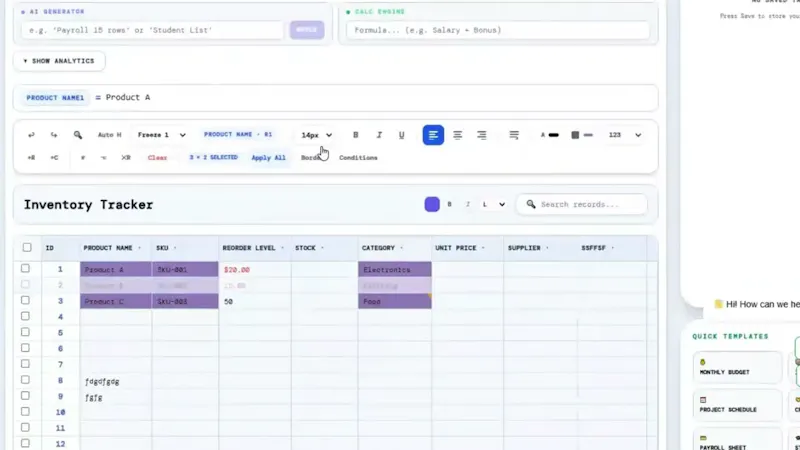Select the cell containing $20.00
The width and height of the screenshot is (800, 450).
[x=255, y=269]
